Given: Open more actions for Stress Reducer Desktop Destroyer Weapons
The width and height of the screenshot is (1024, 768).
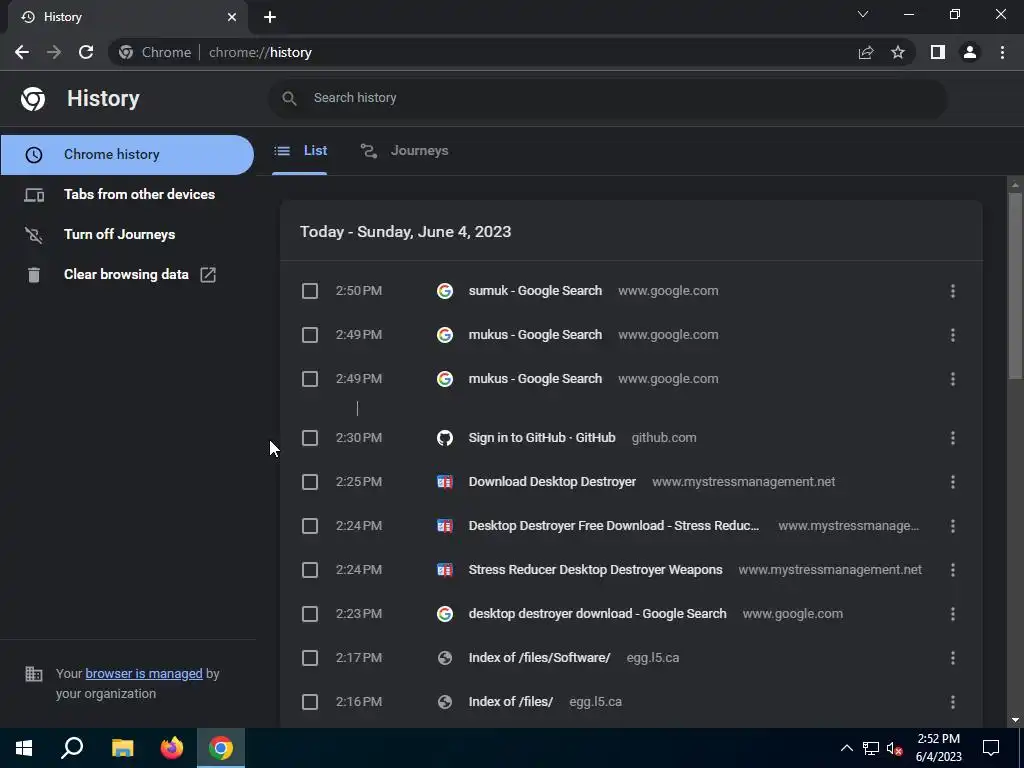Looking at the screenshot, I should (953, 570).
